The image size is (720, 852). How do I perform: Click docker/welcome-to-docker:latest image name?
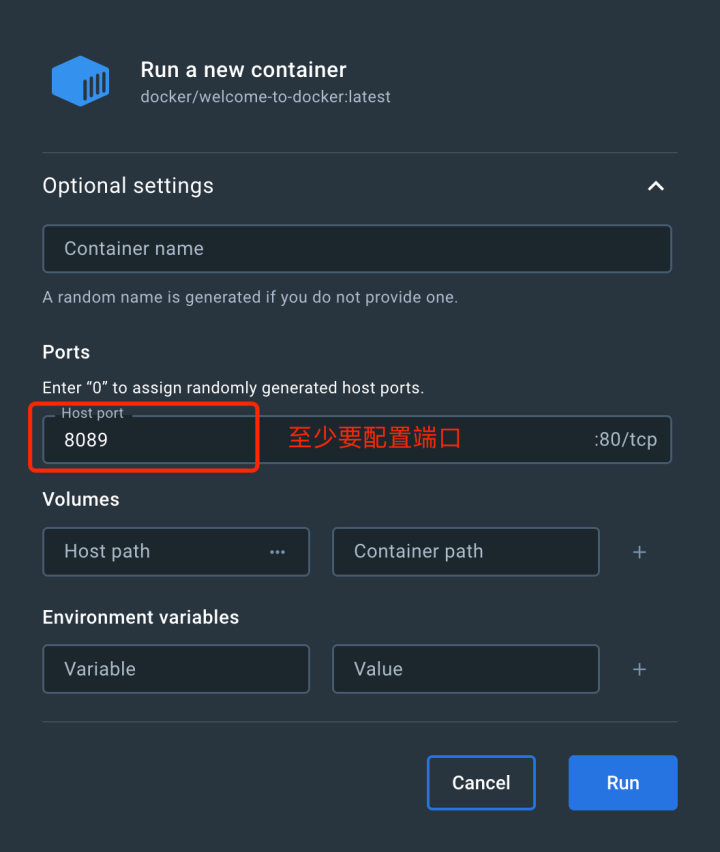(x=265, y=97)
